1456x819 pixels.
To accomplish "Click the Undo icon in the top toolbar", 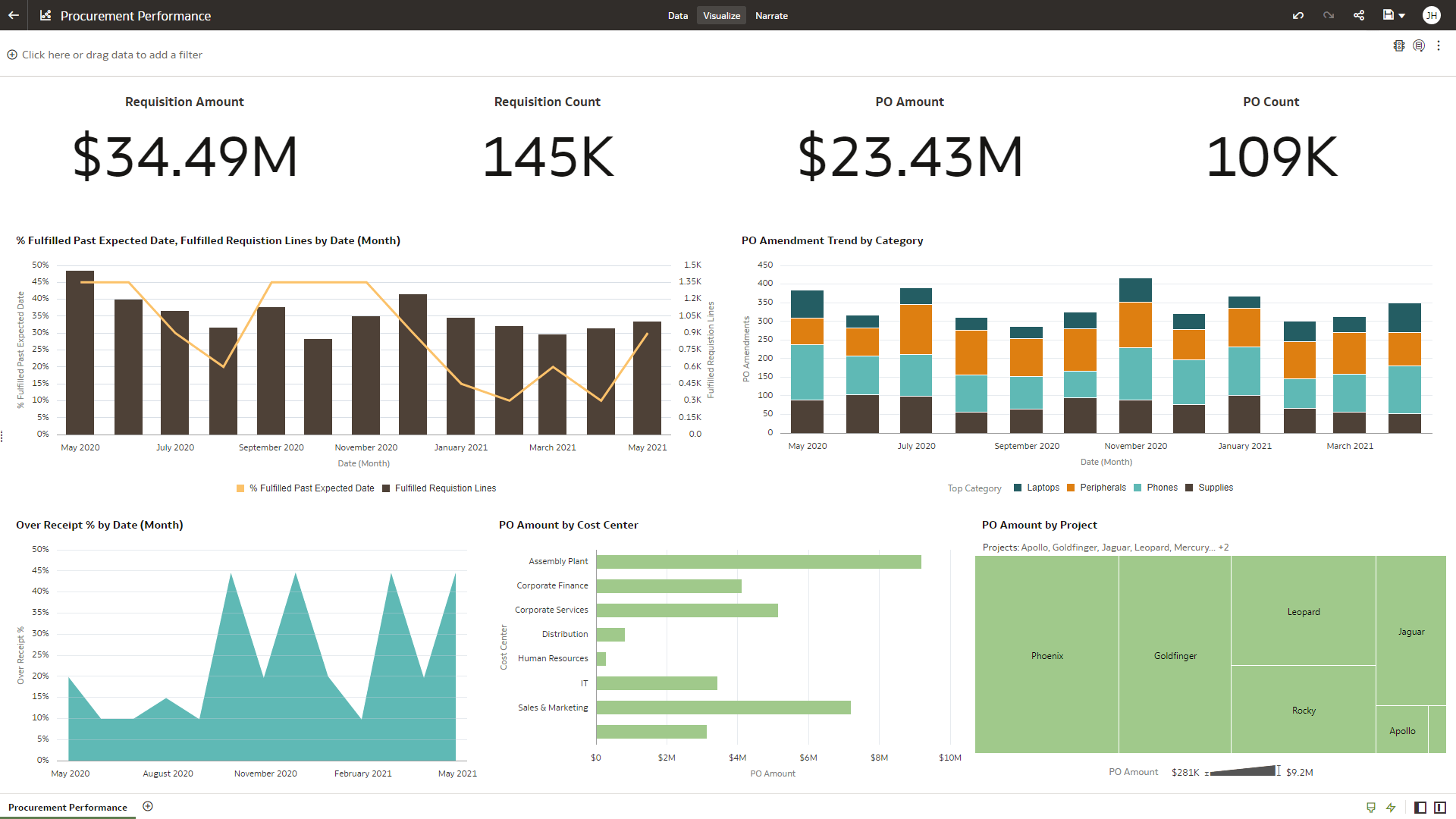I will pos(1298,15).
